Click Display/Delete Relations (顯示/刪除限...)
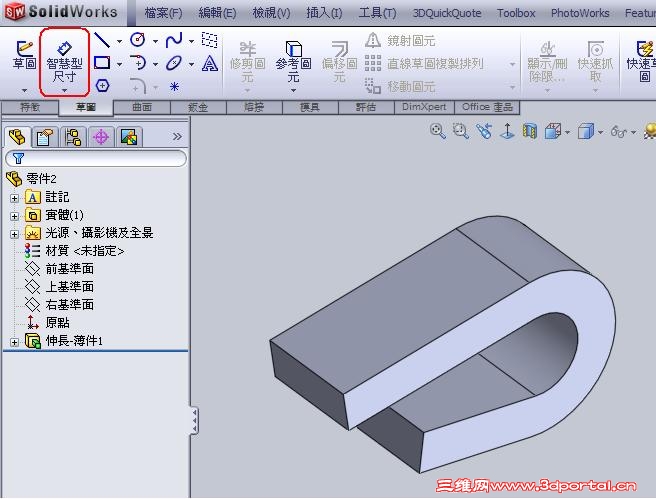This screenshot has height=499, width=656. pyautogui.click(x=547, y=61)
